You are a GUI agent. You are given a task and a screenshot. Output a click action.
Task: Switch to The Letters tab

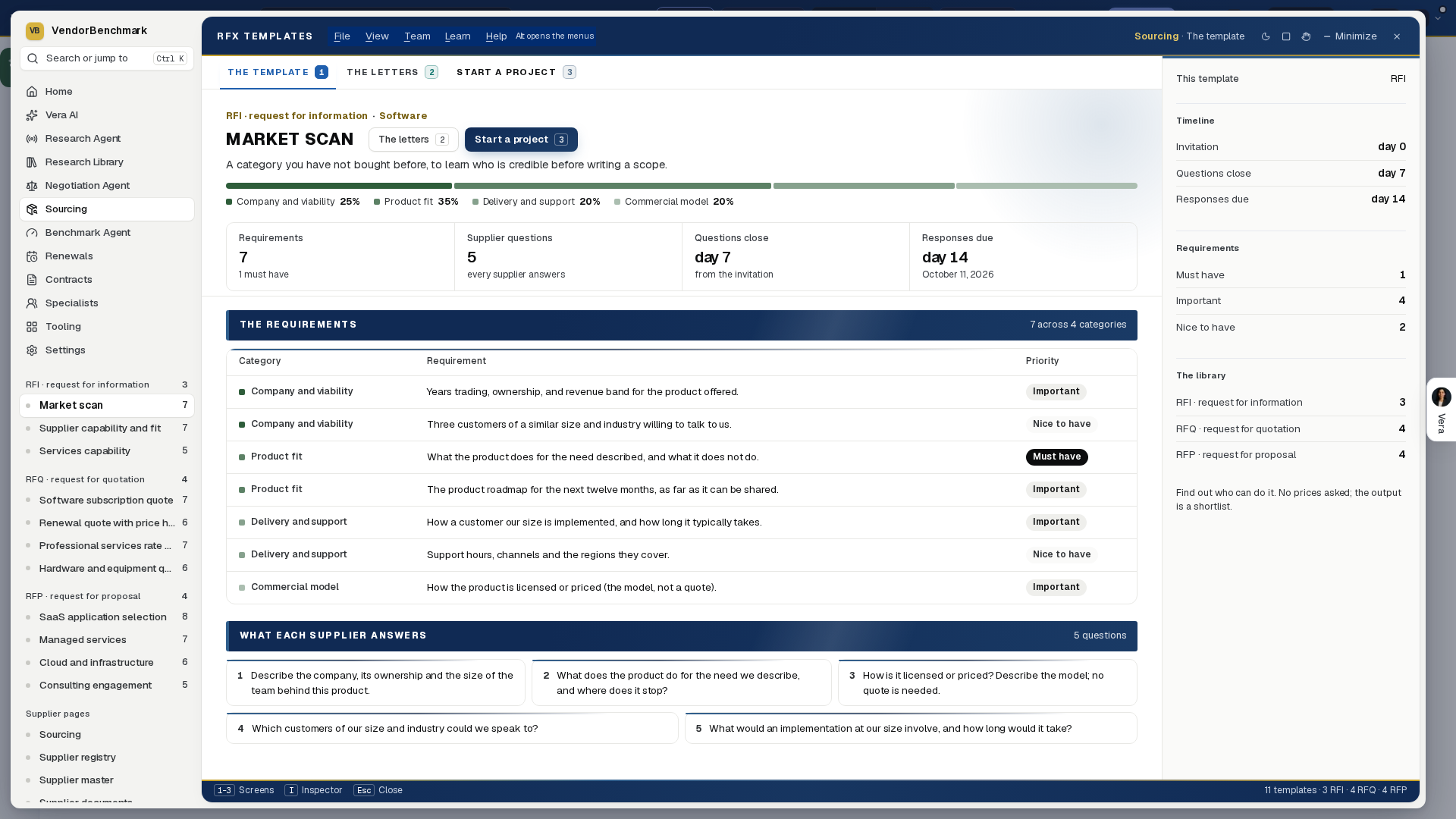click(x=392, y=72)
